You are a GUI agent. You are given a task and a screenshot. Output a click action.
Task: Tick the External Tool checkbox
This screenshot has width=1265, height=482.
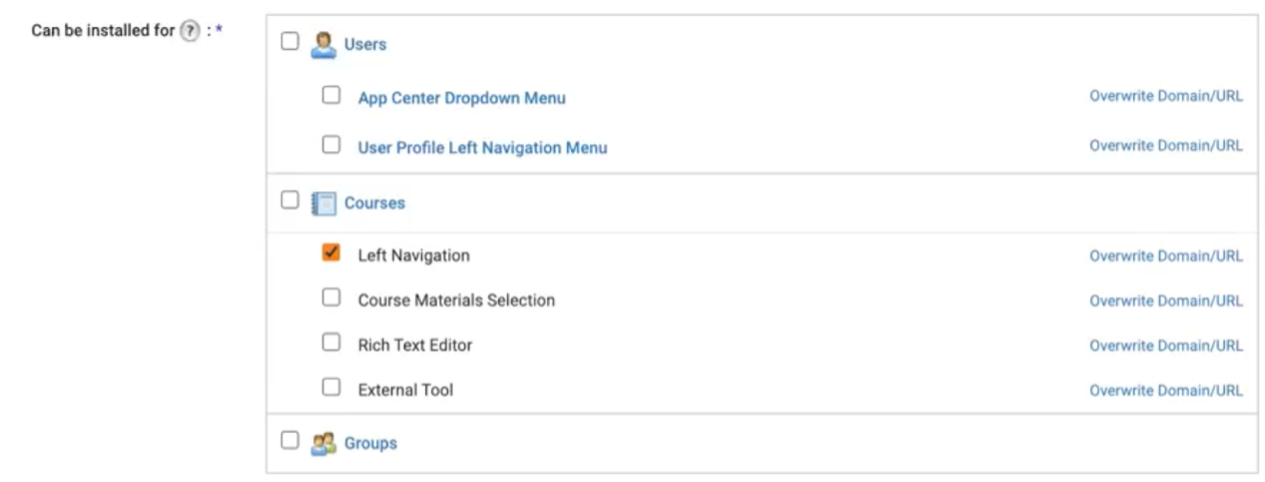[x=331, y=388]
